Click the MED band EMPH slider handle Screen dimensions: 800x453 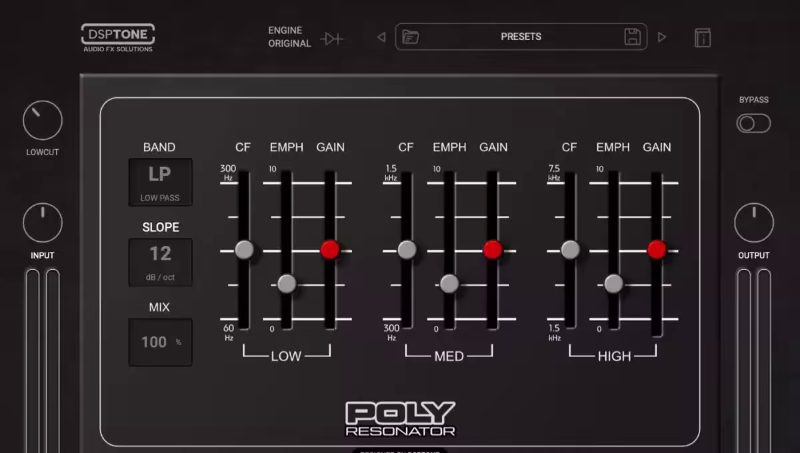449,284
